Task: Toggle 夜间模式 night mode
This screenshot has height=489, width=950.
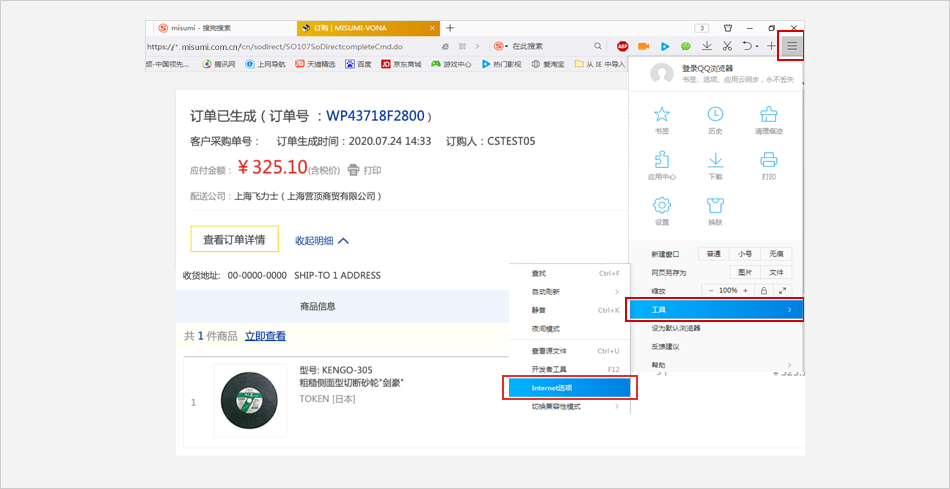Action: 546,328
